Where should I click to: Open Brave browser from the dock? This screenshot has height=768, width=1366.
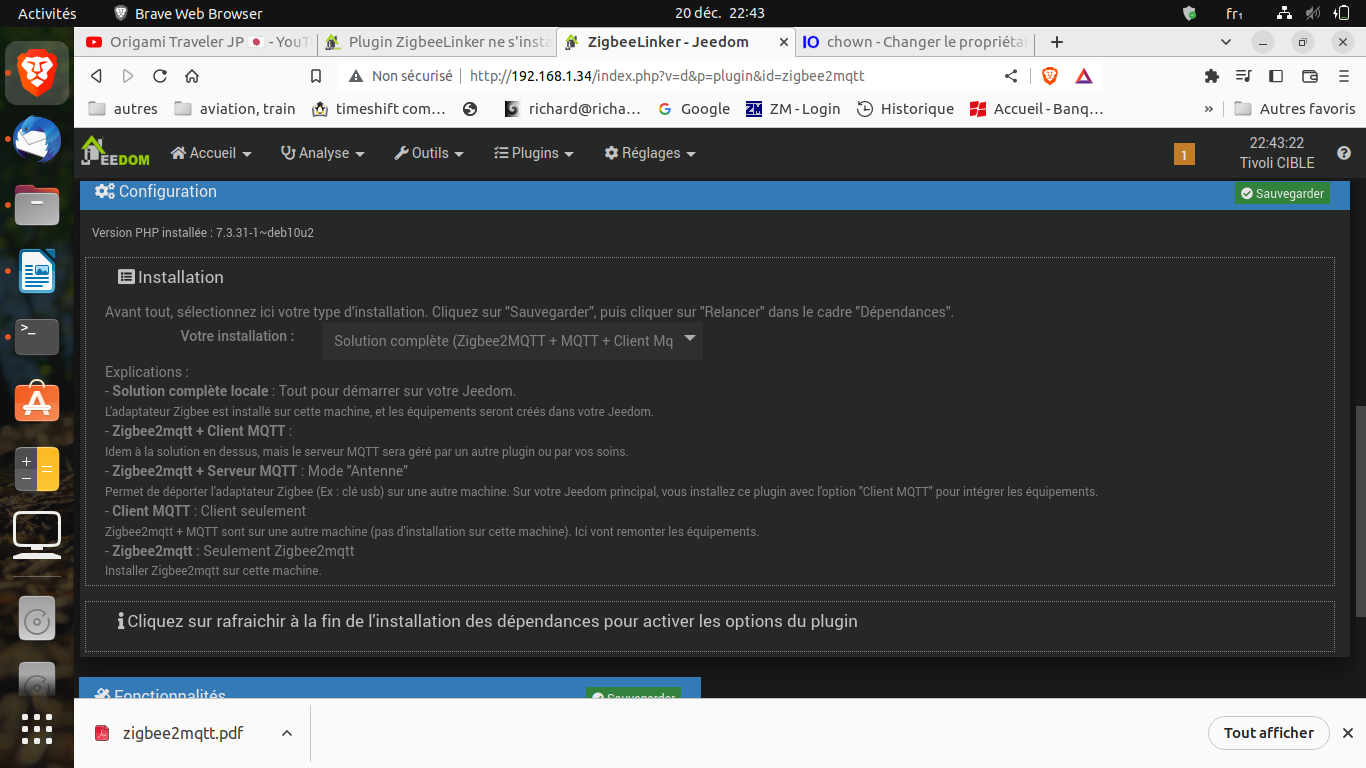(37, 72)
